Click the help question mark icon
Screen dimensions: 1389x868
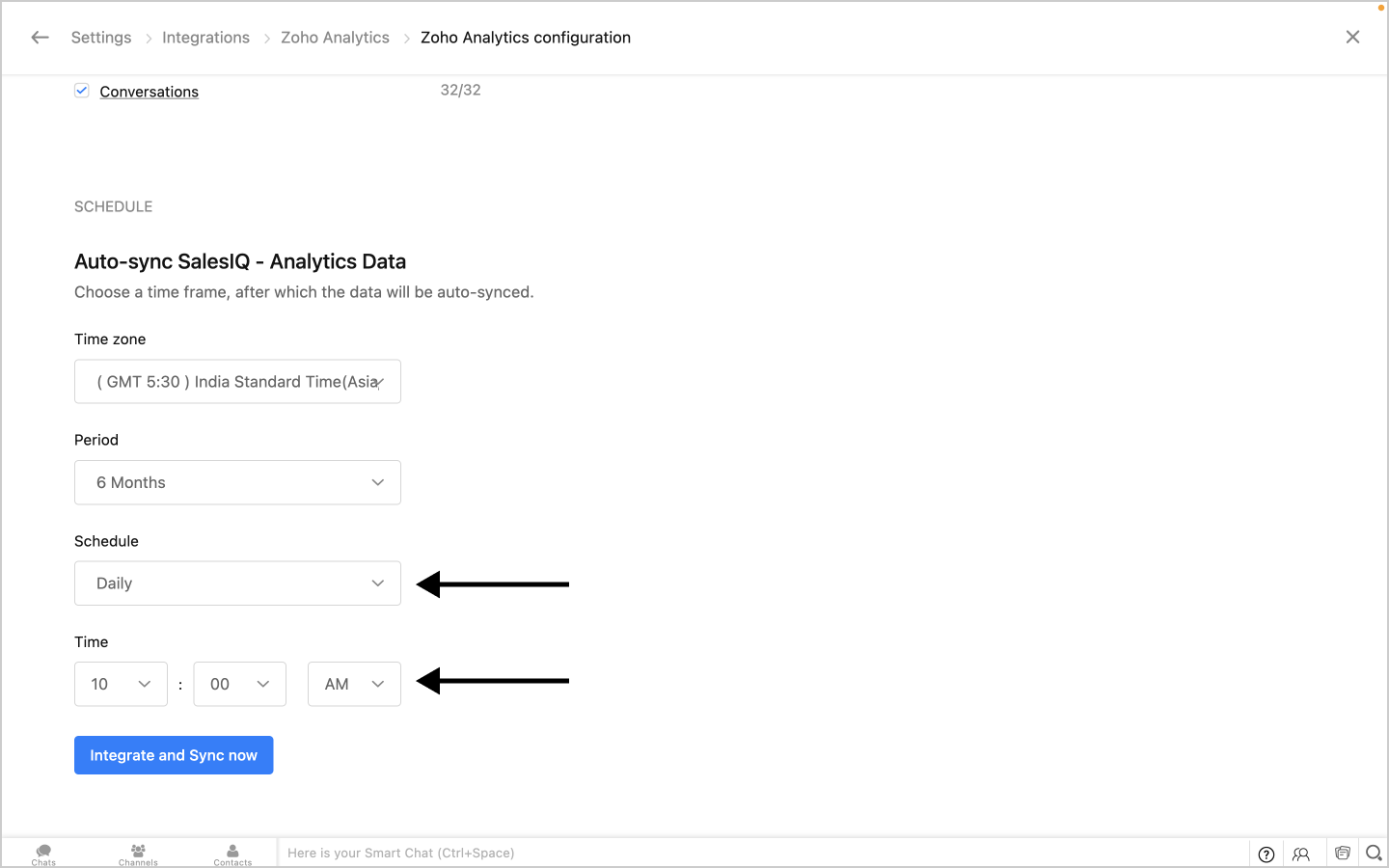pos(1266,854)
